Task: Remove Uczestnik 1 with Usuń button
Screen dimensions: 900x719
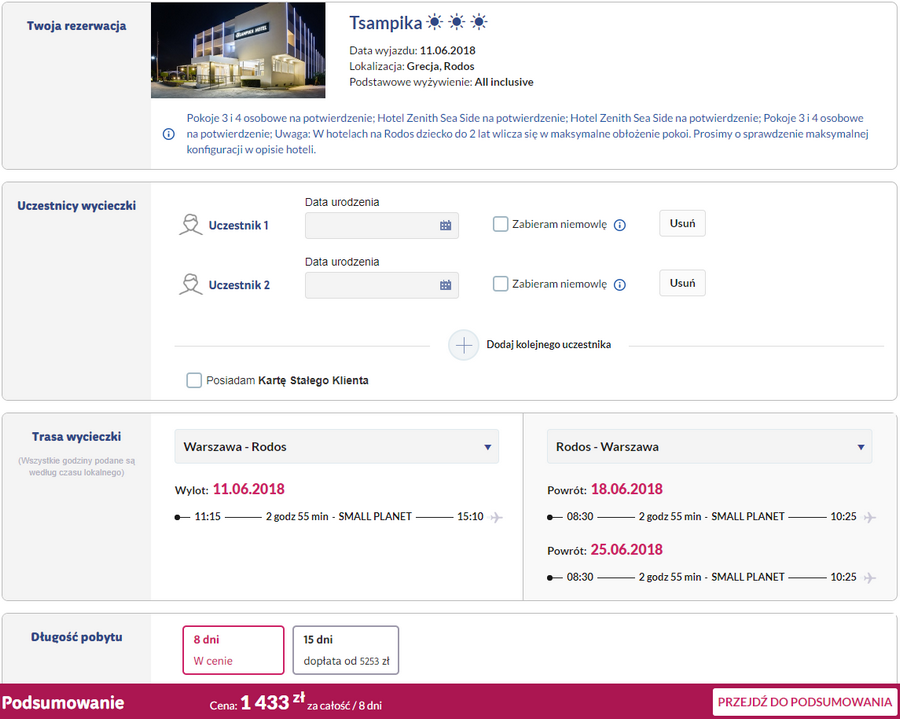Action: (x=682, y=223)
